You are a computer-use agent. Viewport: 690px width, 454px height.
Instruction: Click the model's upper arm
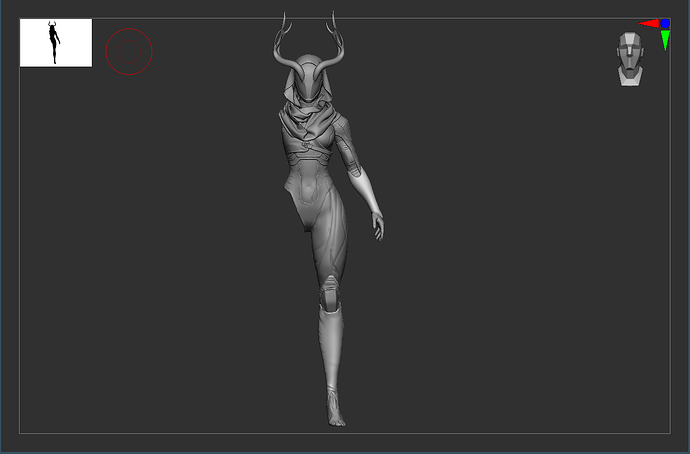(352, 160)
